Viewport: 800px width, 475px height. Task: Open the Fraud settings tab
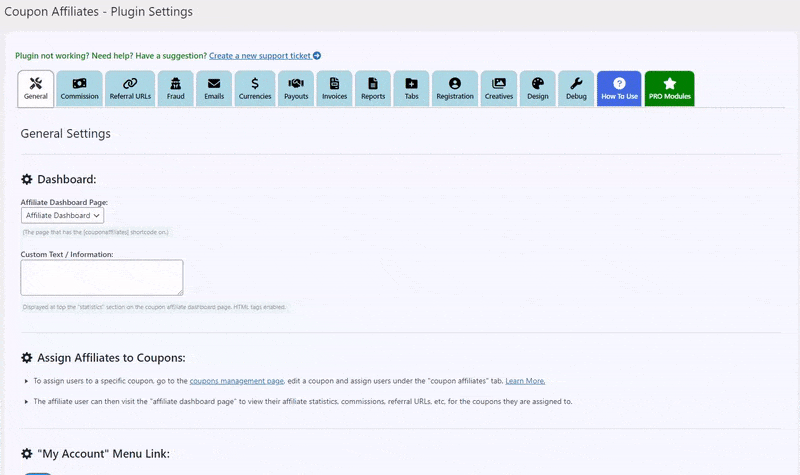(176, 89)
